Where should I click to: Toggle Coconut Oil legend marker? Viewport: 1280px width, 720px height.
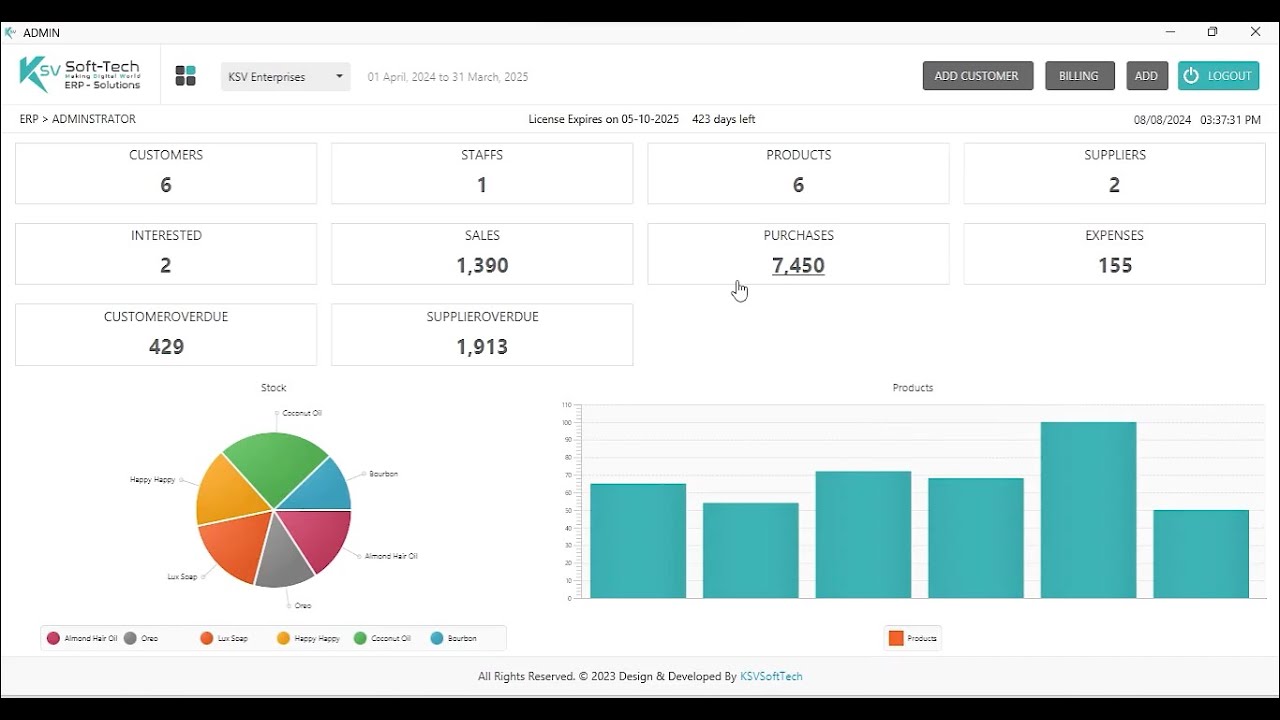tap(360, 638)
